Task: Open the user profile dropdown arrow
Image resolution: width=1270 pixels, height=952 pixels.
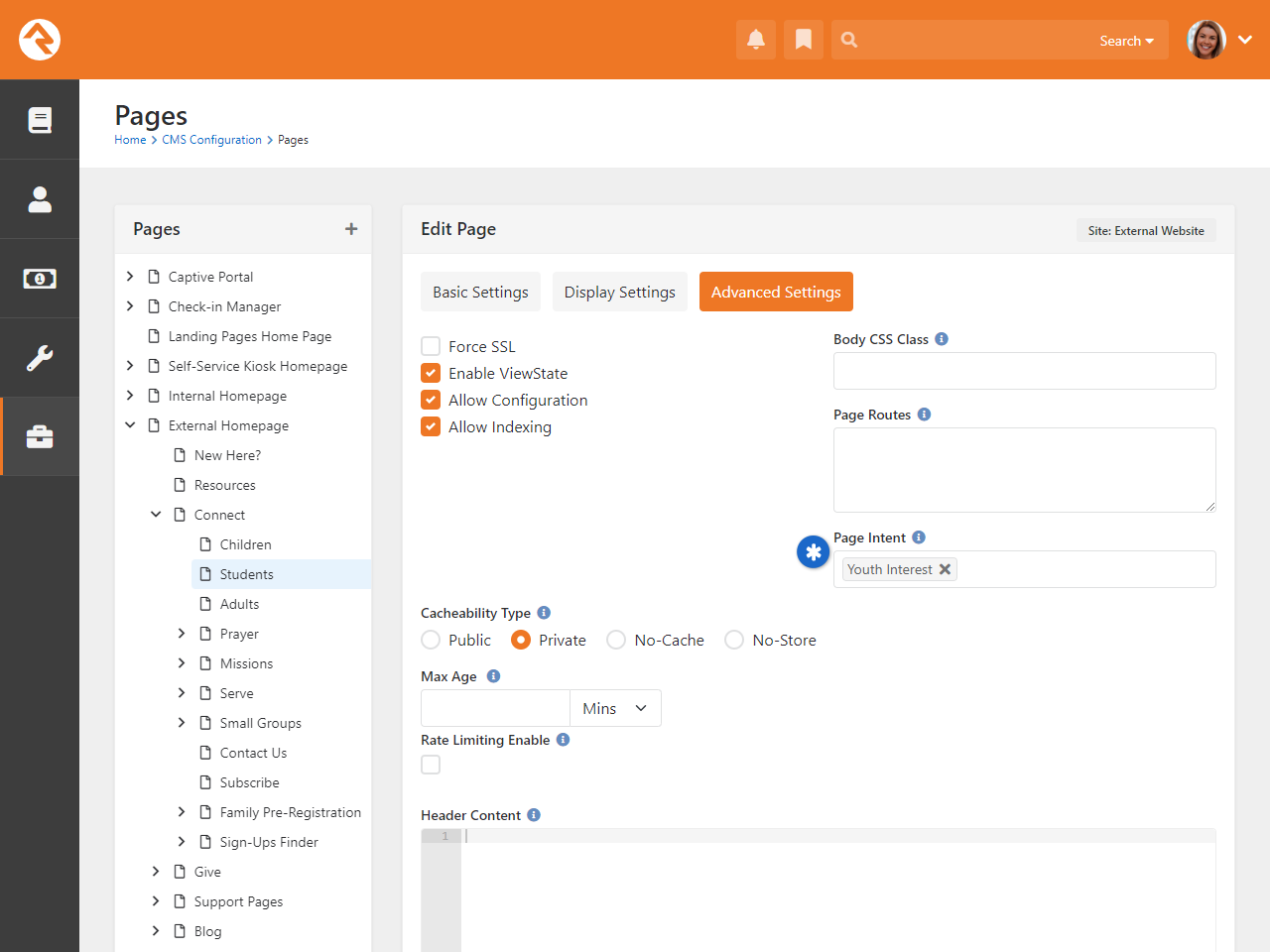Action: pos(1245,40)
